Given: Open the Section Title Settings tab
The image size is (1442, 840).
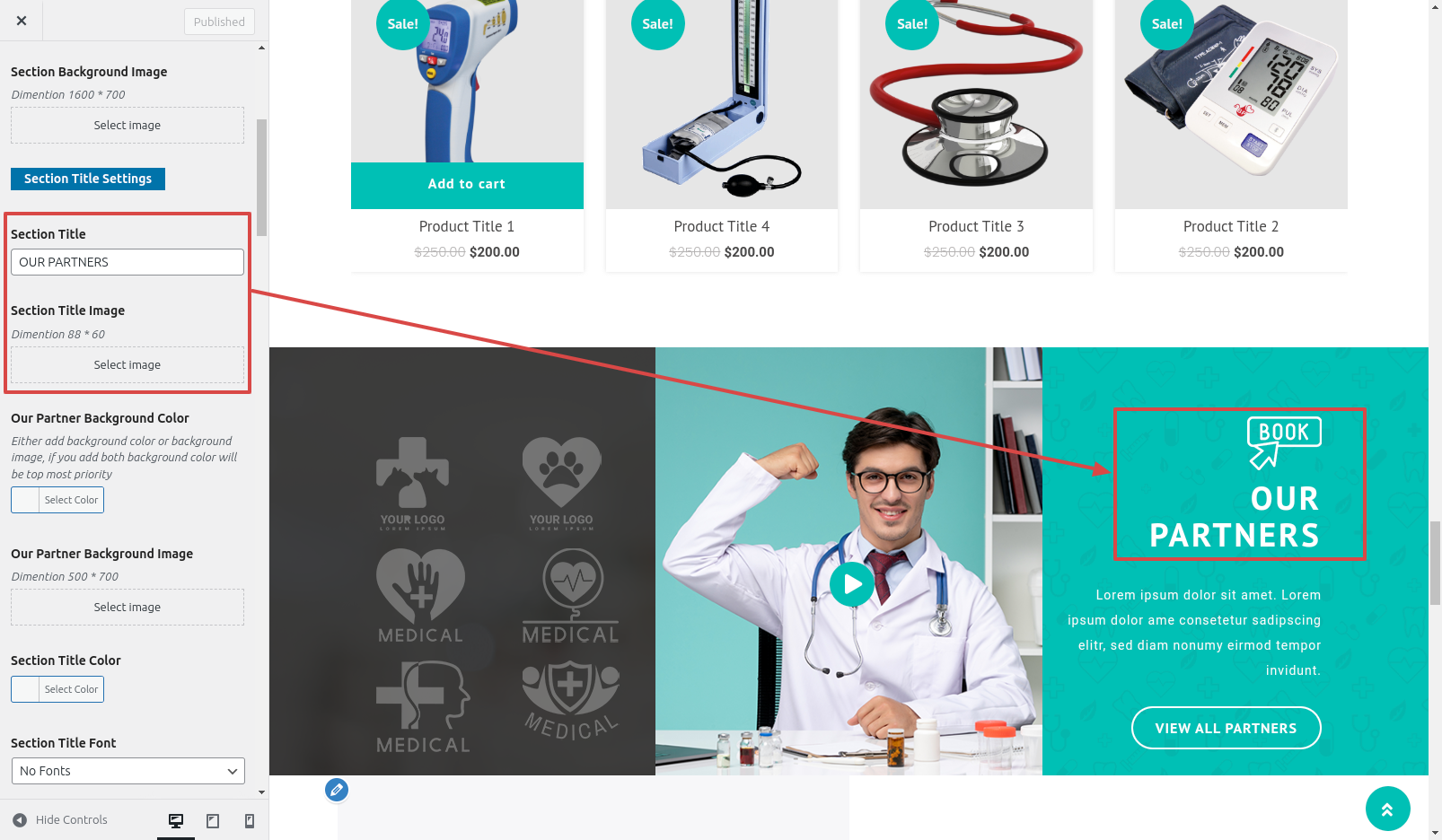Looking at the screenshot, I should tap(88, 179).
